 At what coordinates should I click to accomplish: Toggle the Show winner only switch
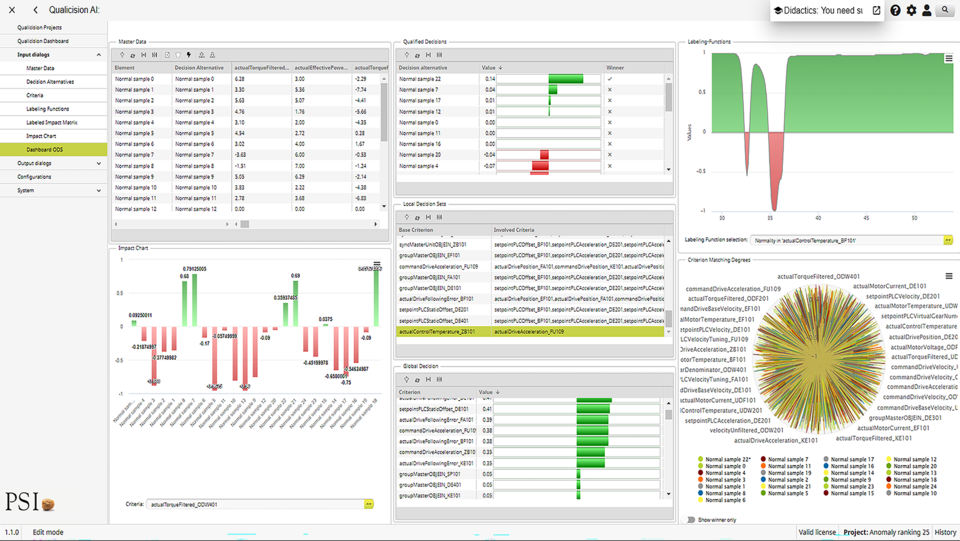point(691,520)
